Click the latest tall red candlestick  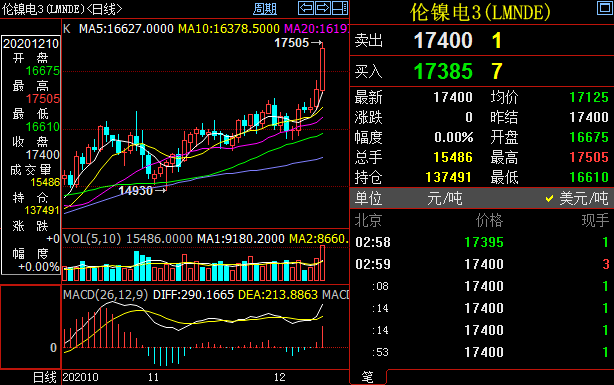click(x=322, y=69)
